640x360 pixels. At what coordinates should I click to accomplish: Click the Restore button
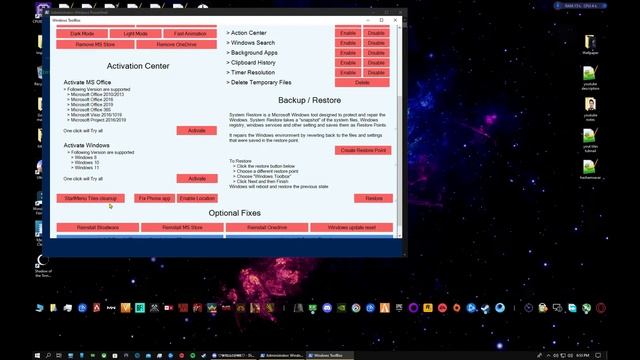[x=373, y=198]
